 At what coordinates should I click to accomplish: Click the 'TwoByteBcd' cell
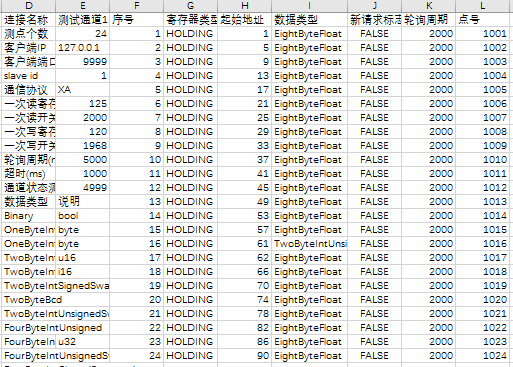(33, 300)
